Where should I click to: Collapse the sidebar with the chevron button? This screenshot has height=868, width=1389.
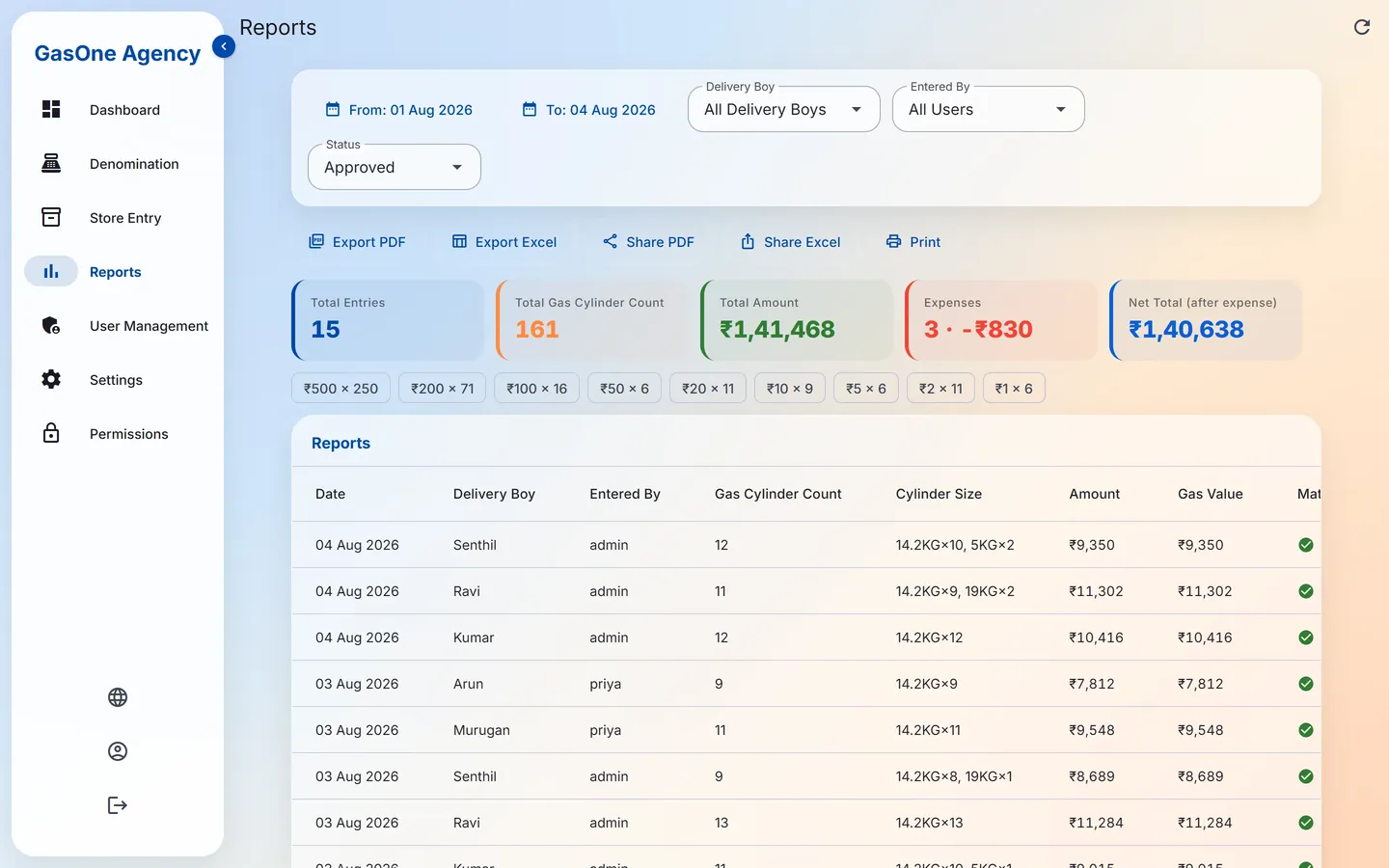pyautogui.click(x=224, y=45)
